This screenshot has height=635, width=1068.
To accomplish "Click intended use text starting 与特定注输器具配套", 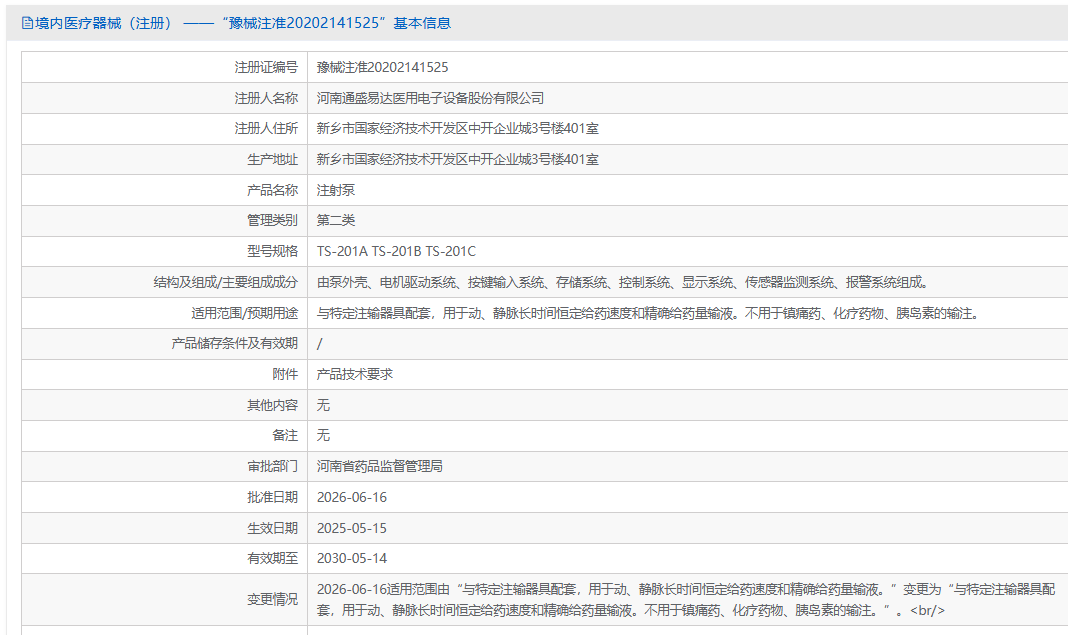I will coord(648,313).
